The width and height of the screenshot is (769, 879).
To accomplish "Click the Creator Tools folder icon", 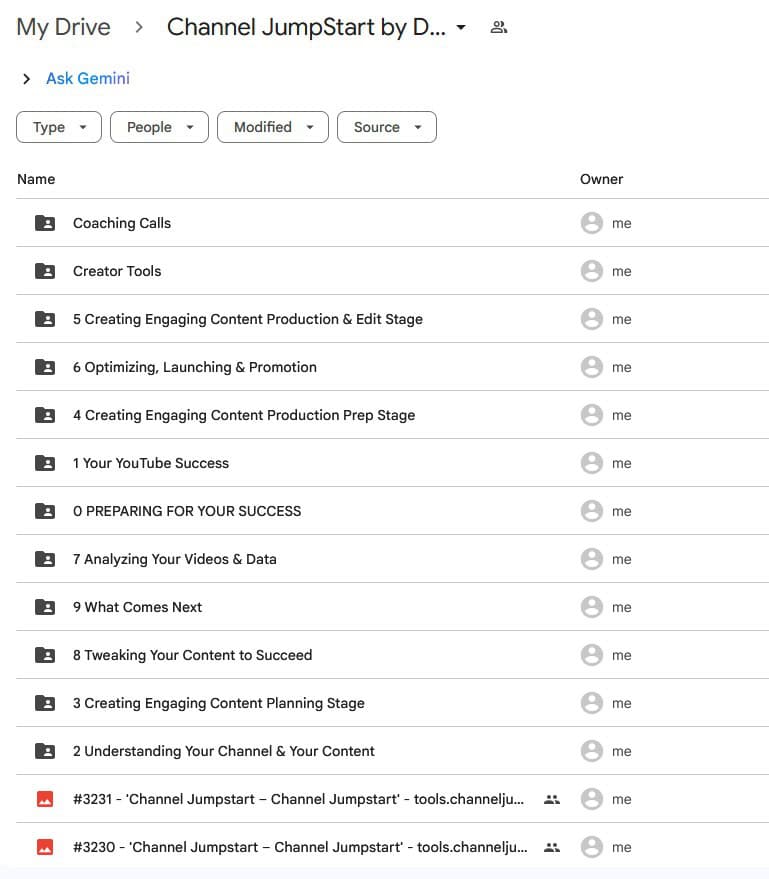I will [45, 271].
